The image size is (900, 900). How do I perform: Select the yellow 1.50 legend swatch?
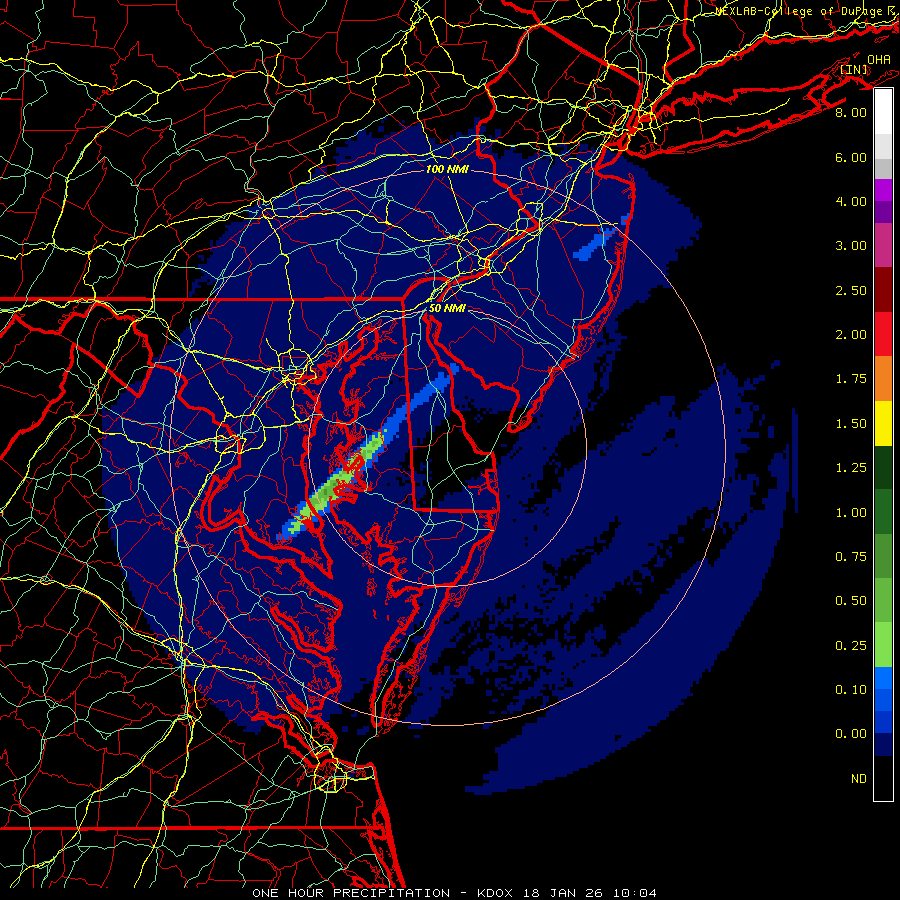tap(883, 423)
